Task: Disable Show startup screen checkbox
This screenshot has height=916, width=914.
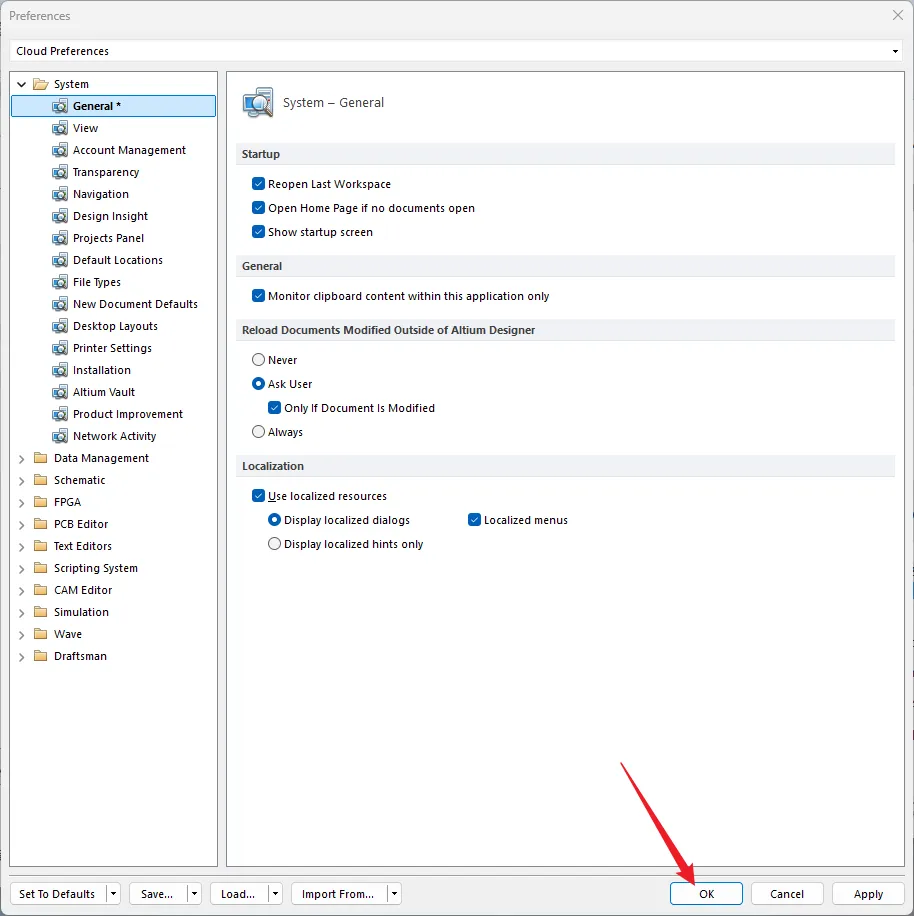Action: coord(258,232)
